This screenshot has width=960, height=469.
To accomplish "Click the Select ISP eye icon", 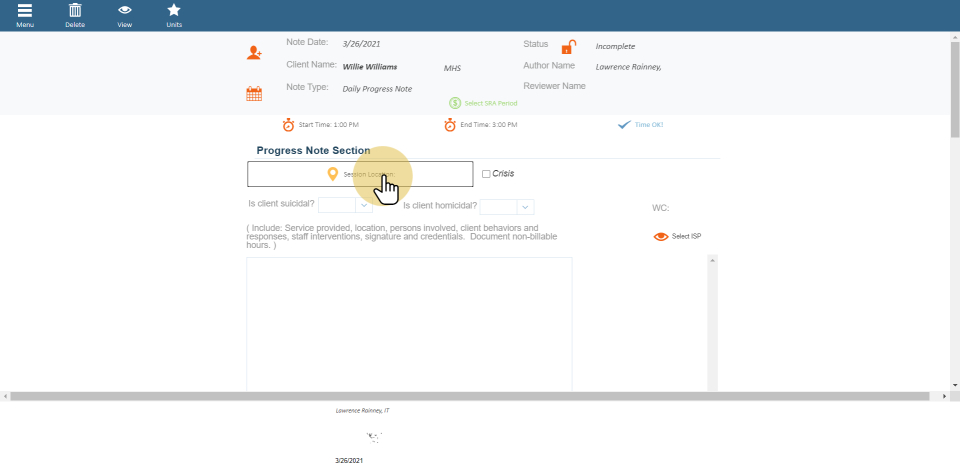I will point(660,237).
